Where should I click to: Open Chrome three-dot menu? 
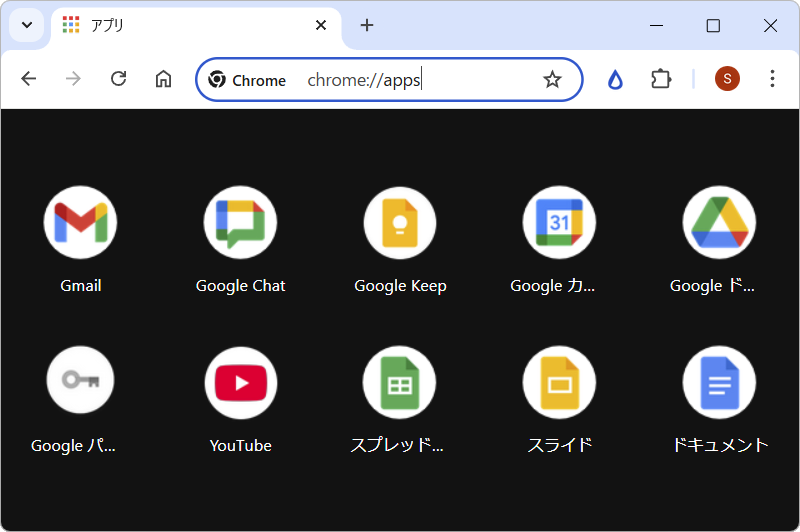(x=772, y=79)
